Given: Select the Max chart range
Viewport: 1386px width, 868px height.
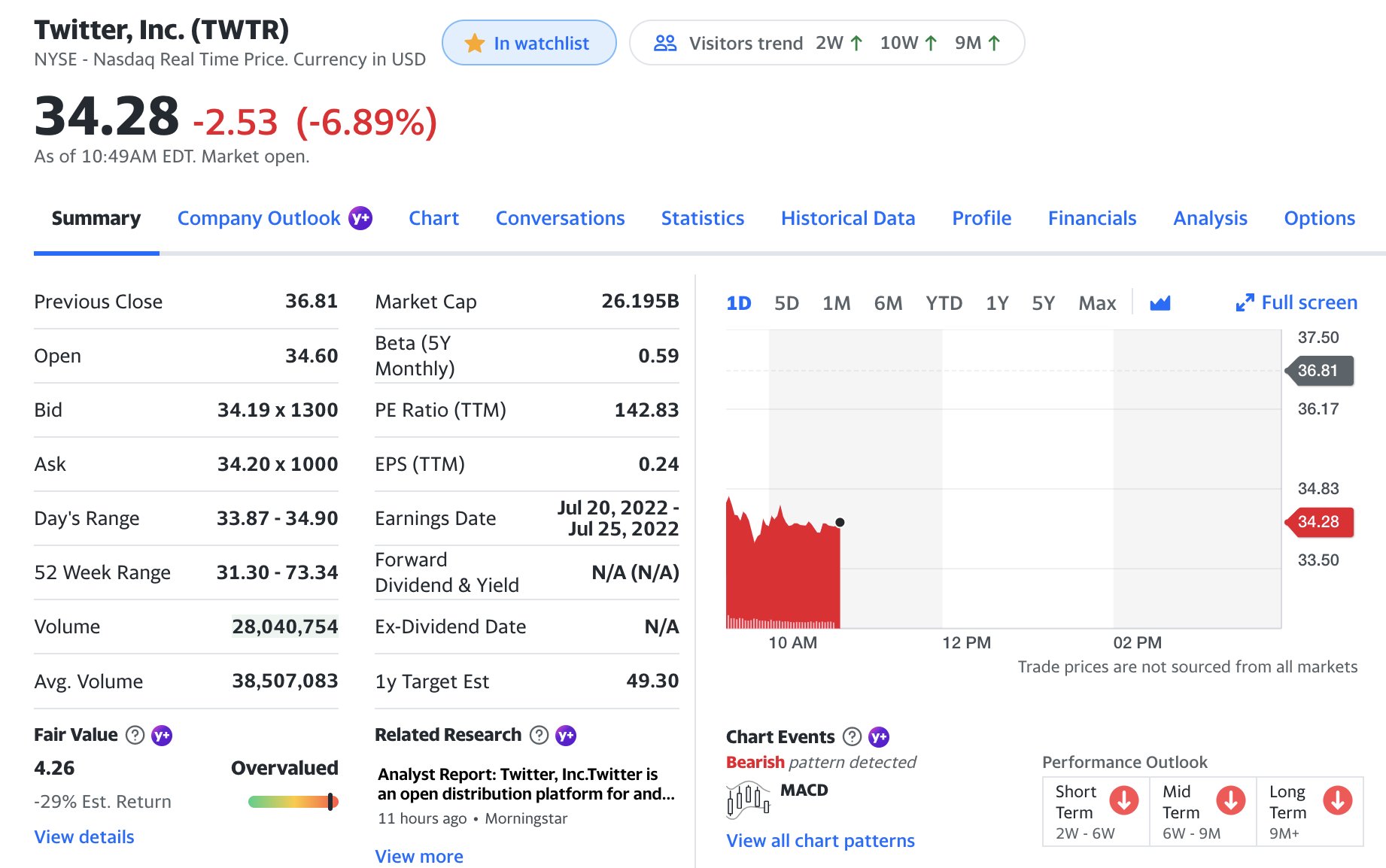Looking at the screenshot, I should click(x=1098, y=303).
